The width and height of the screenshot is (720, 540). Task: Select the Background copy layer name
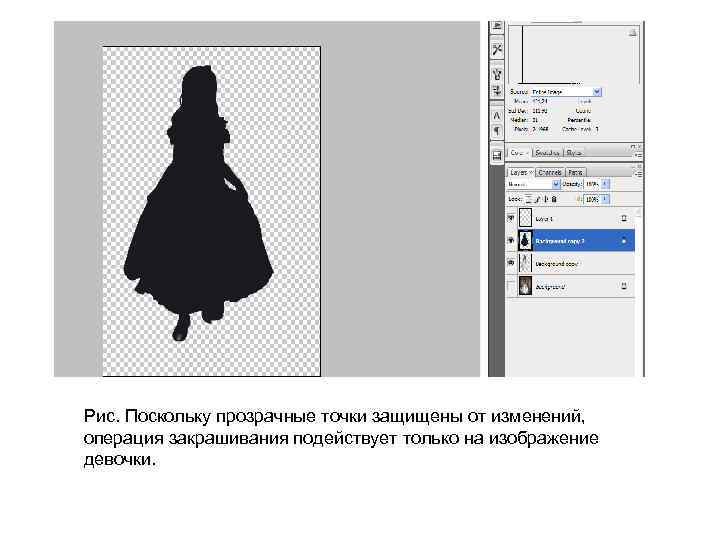(557, 264)
